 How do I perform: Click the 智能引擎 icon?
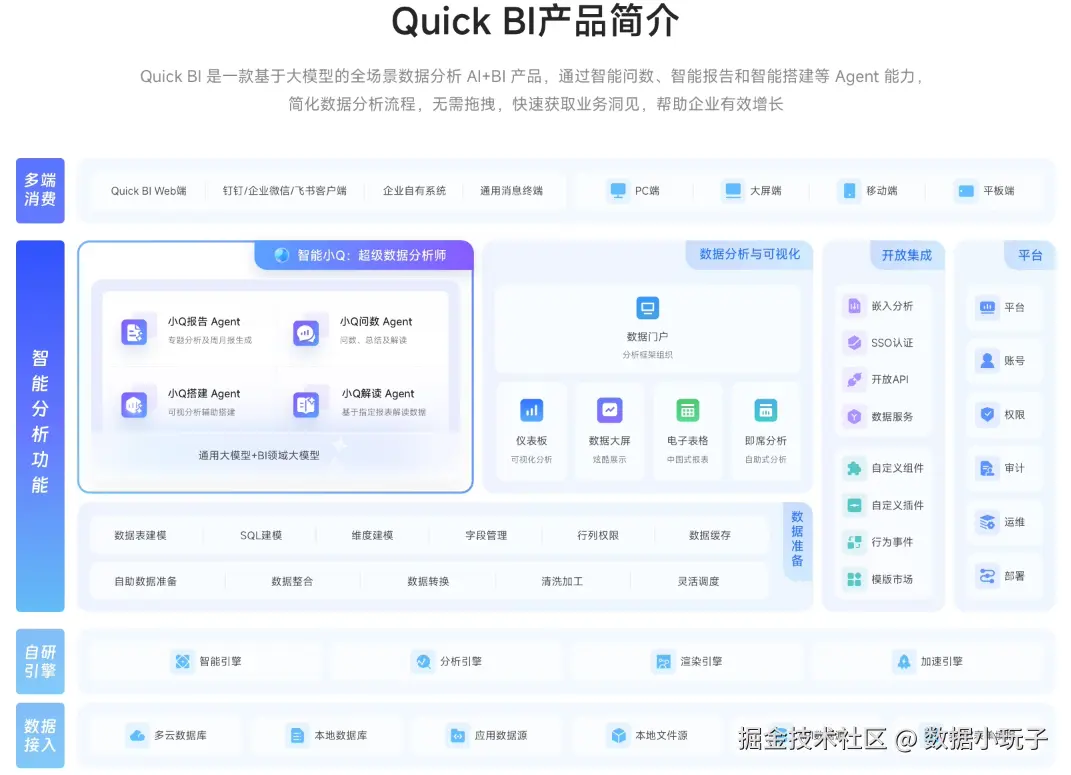coord(182,661)
